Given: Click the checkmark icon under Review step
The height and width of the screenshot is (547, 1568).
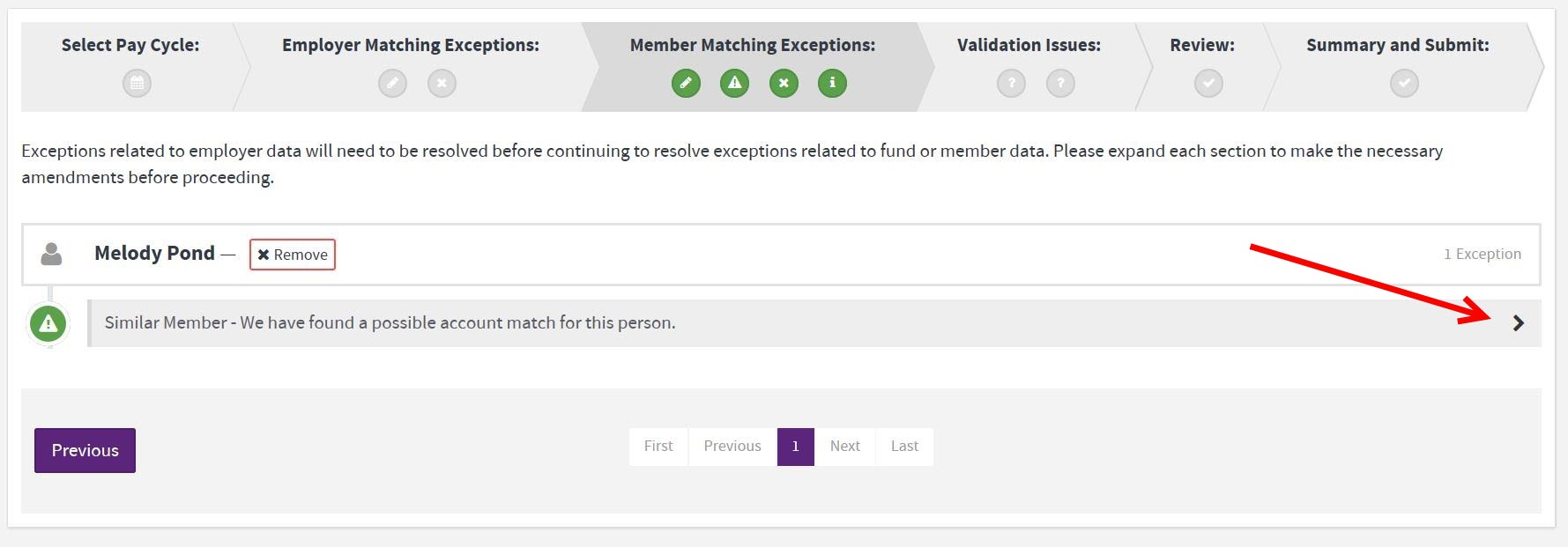Looking at the screenshot, I should click(1208, 84).
